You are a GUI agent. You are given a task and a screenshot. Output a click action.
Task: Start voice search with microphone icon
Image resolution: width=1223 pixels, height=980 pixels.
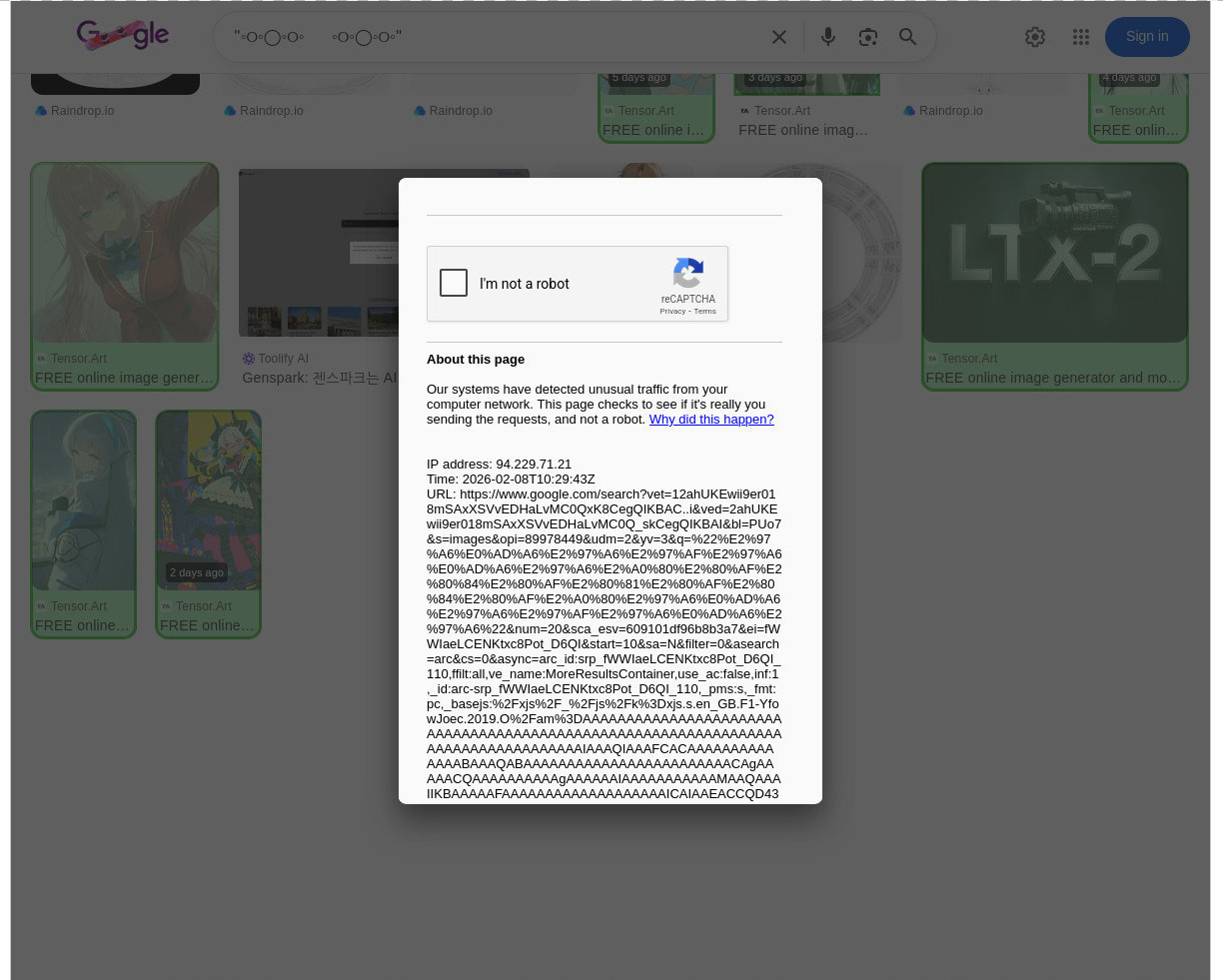[x=828, y=37]
